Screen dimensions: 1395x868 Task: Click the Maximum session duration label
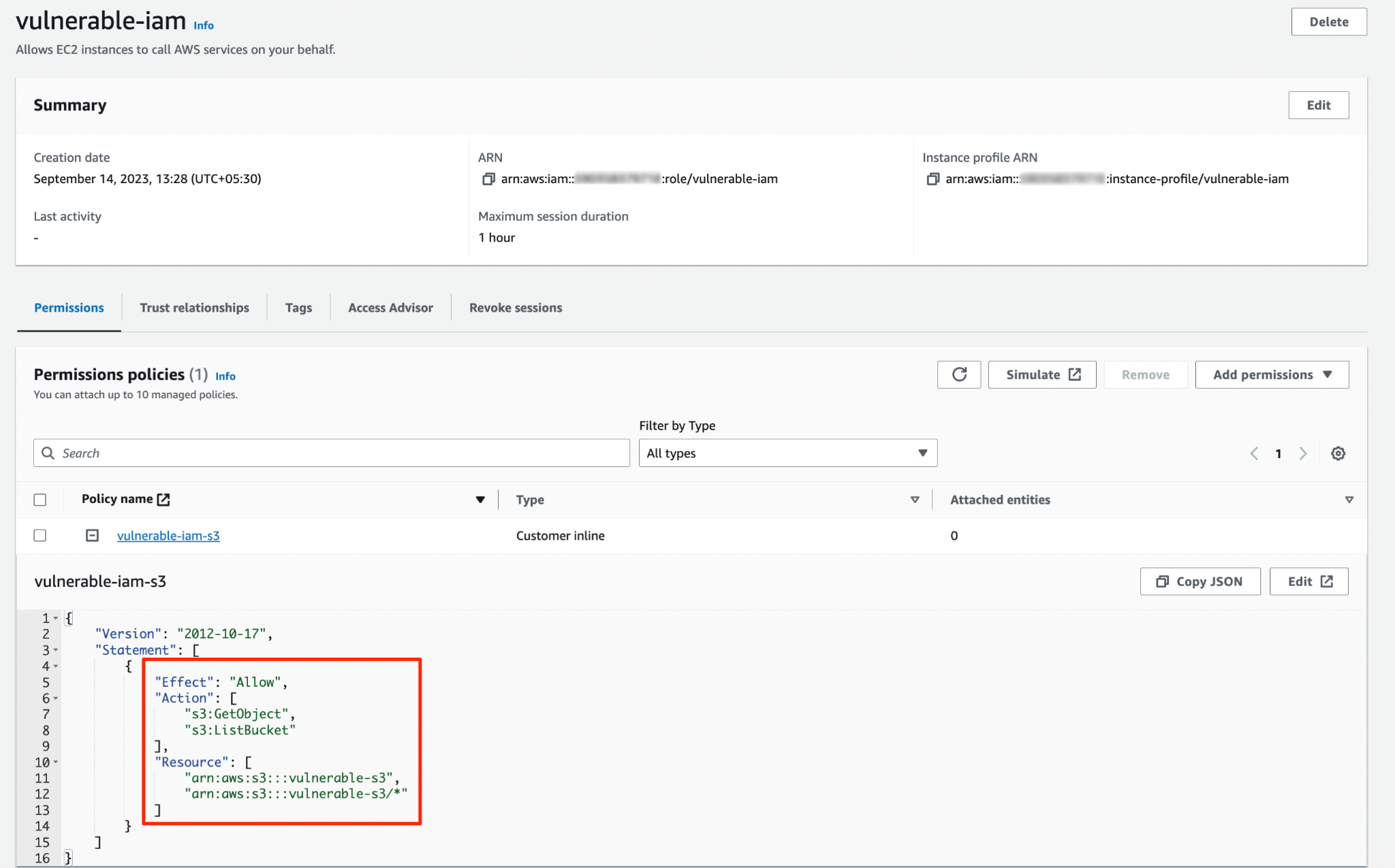(553, 216)
